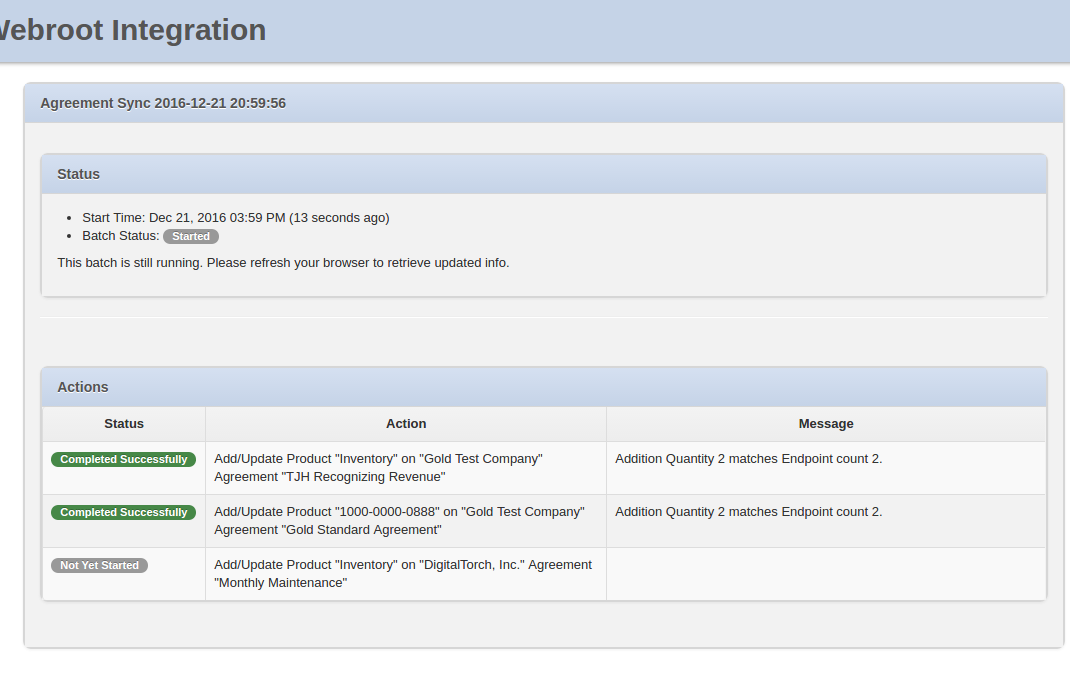This screenshot has width=1070, height=677.
Task: Select action text for TJH Recognizing Revenue agreement
Action: click(378, 467)
